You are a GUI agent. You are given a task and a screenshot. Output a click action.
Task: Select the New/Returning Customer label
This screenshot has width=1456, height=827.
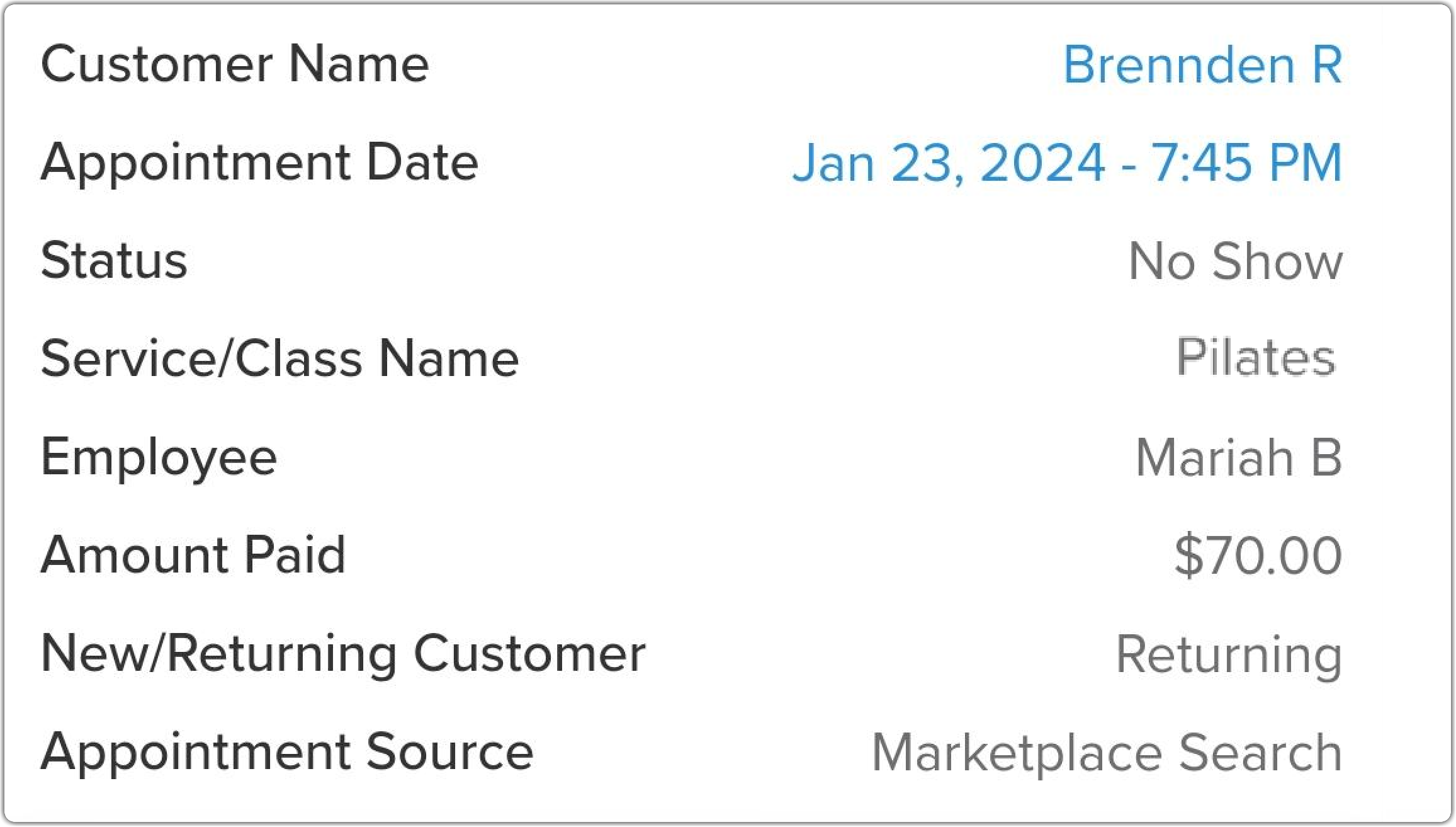coord(343,655)
